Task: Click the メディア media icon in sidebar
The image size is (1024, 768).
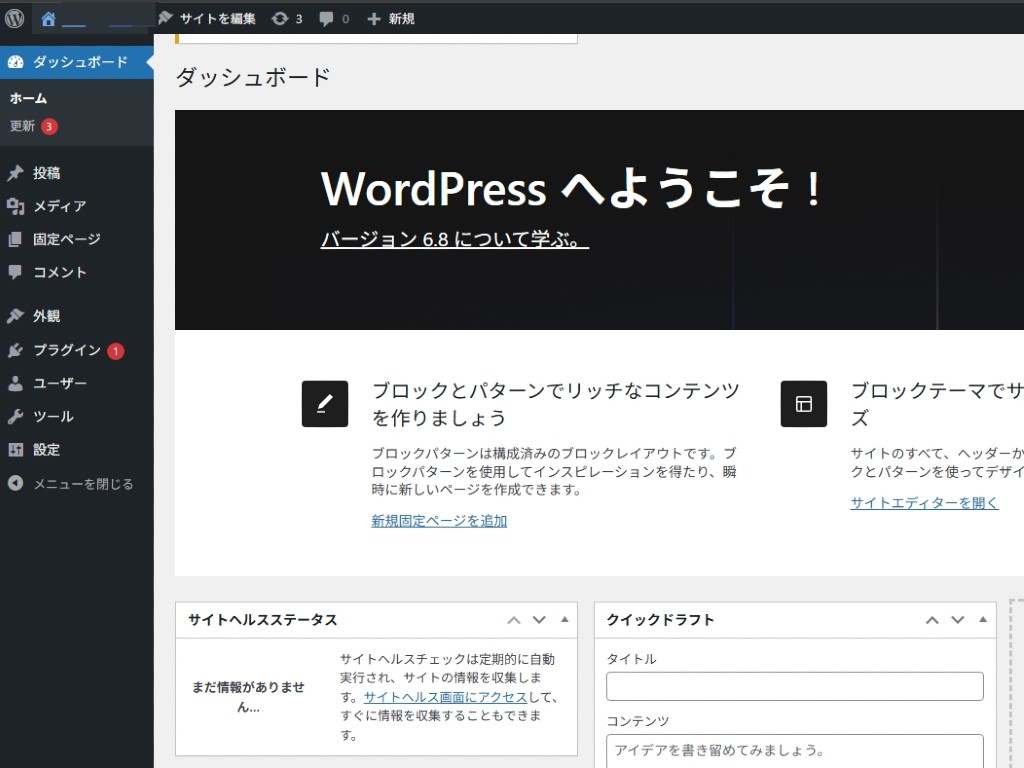Action: (16, 206)
